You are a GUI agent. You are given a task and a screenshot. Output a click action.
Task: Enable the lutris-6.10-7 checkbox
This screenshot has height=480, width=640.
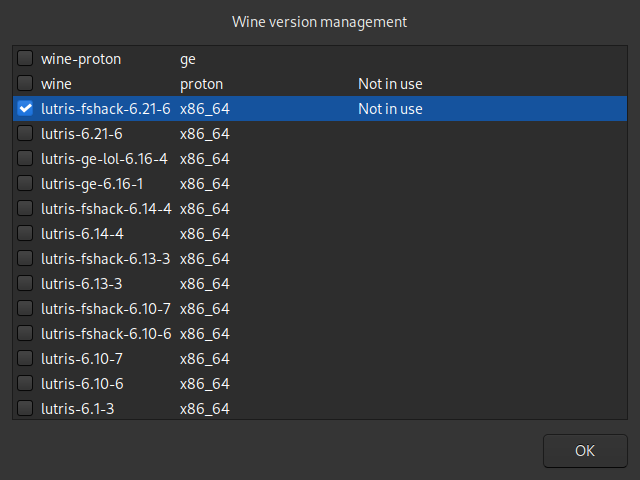[x=25, y=358]
